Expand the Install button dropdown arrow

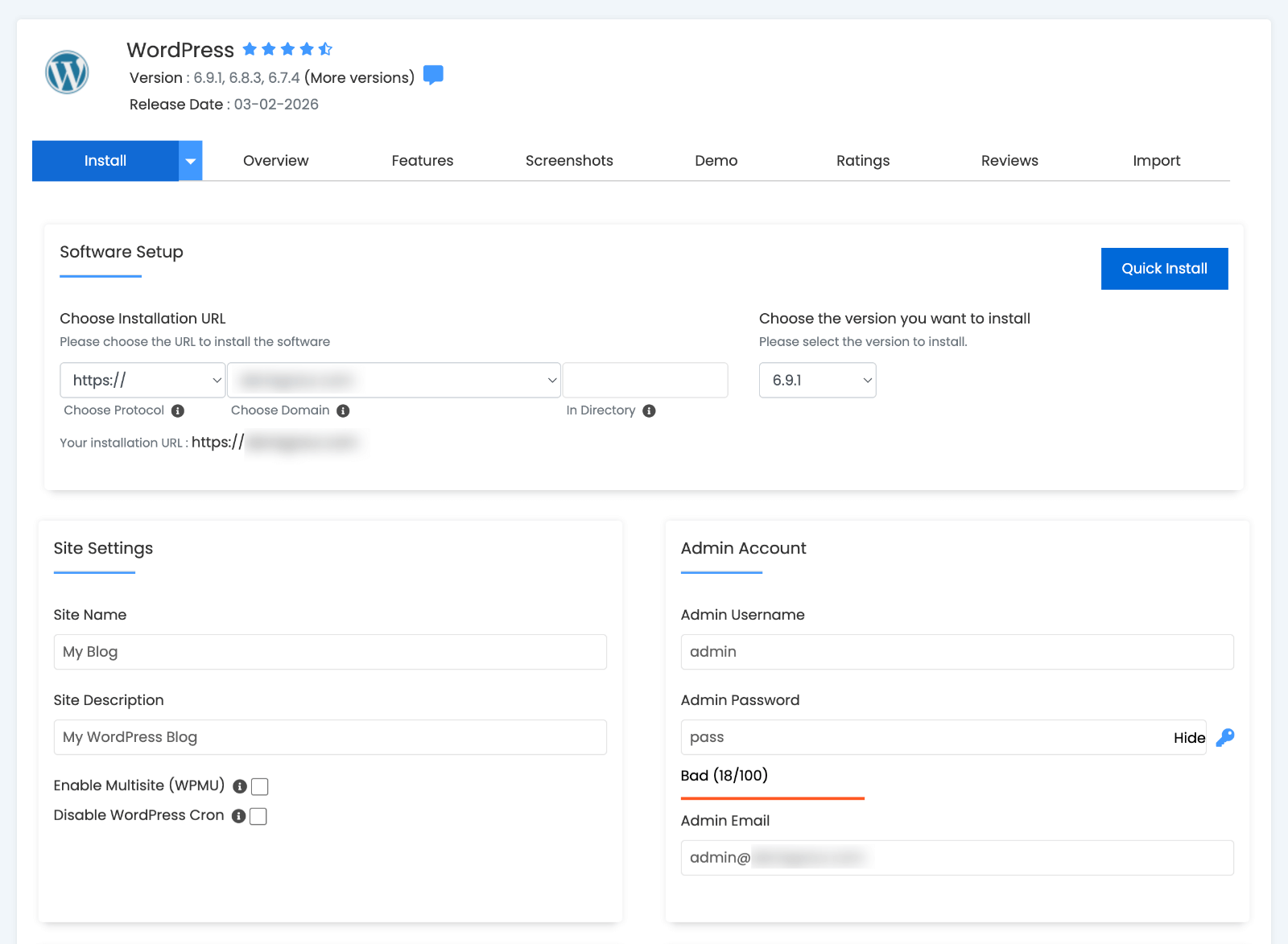point(190,161)
